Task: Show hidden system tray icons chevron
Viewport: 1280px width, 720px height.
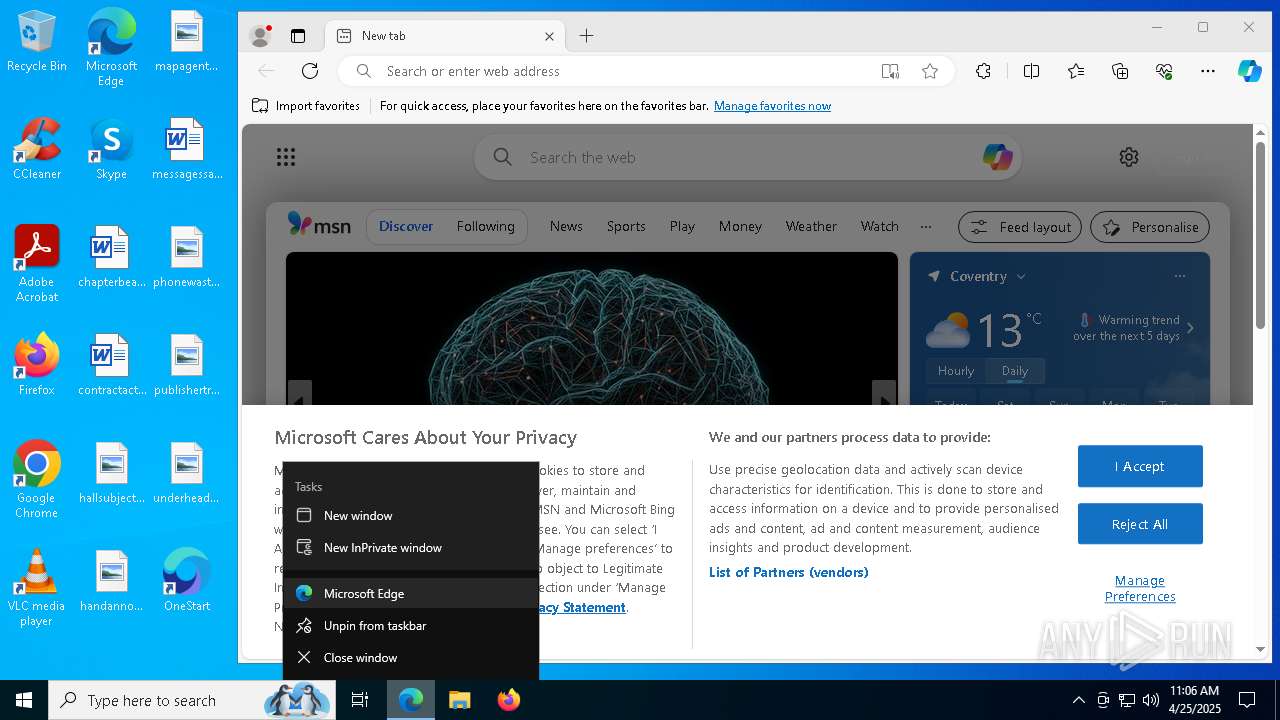Action: pyautogui.click(x=1078, y=700)
